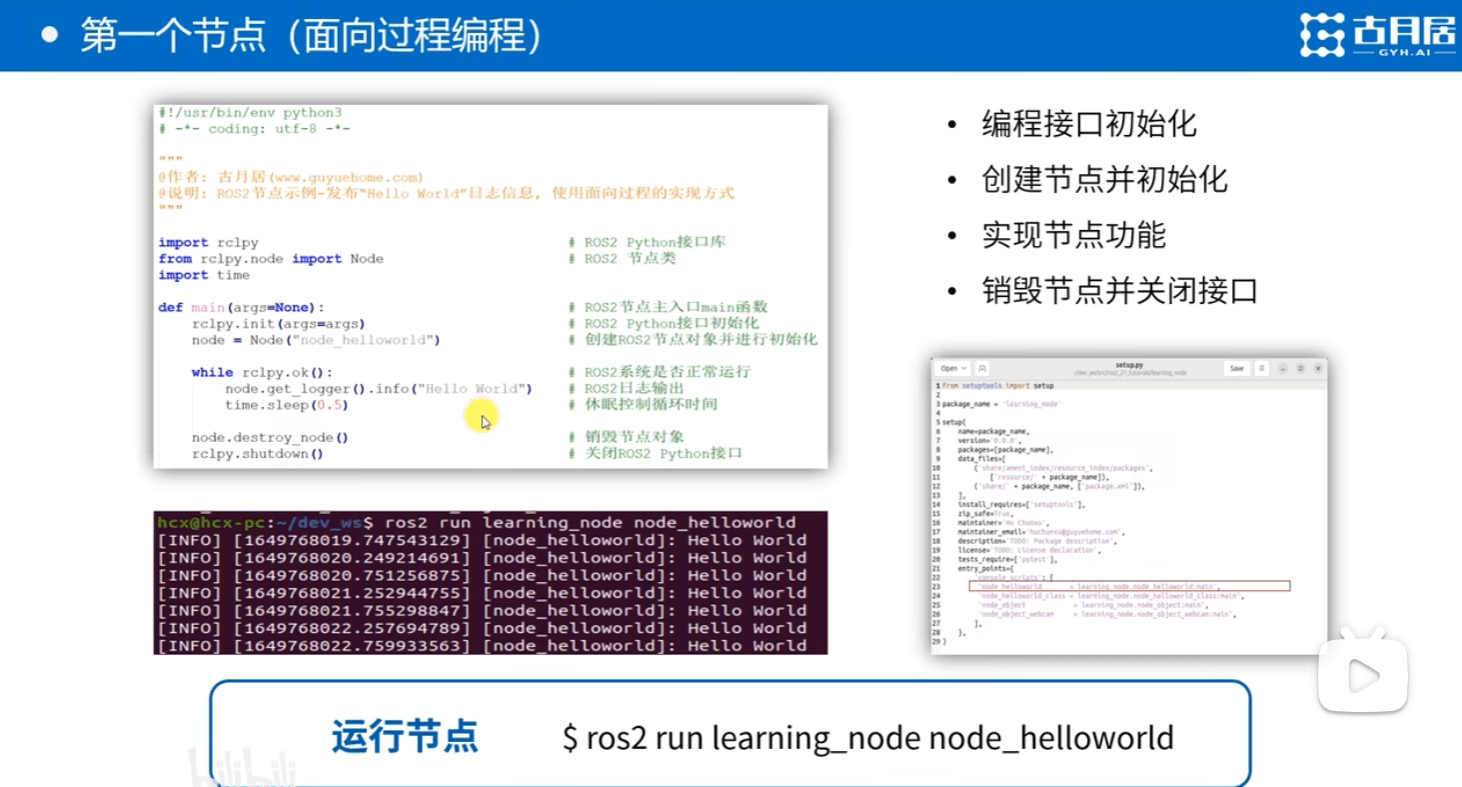Viewport: 1462px width, 787px height.
Task: Click the Open button in gedit
Action: point(948,368)
